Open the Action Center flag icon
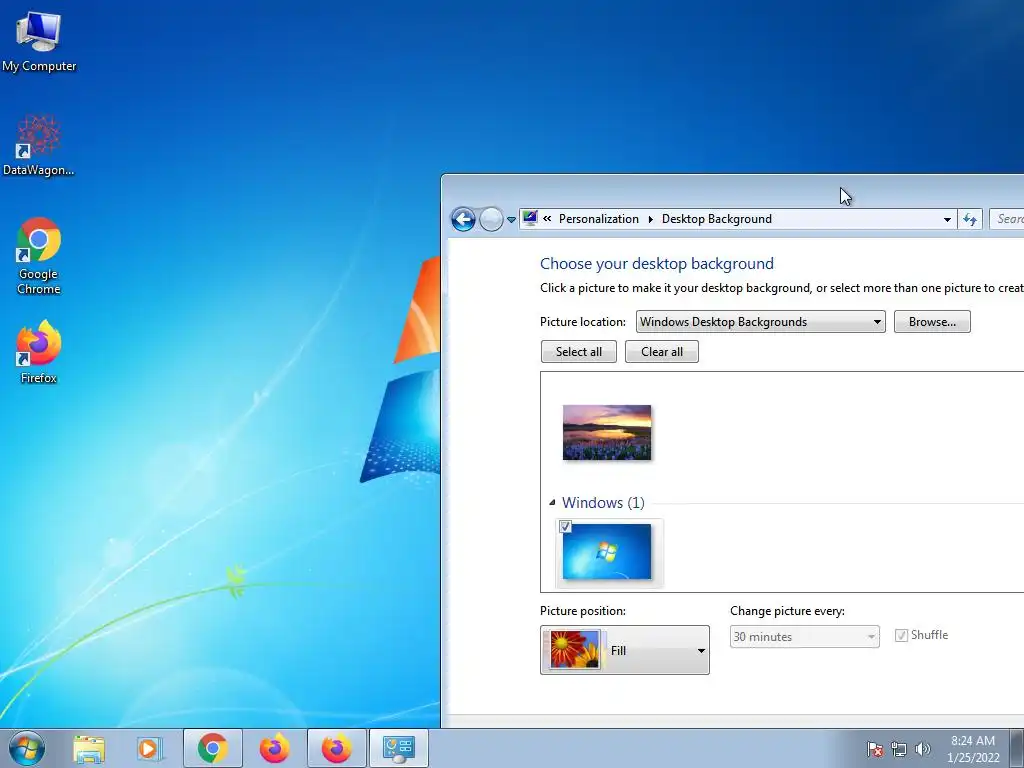The height and width of the screenshot is (768, 1024). tap(874, 749)
